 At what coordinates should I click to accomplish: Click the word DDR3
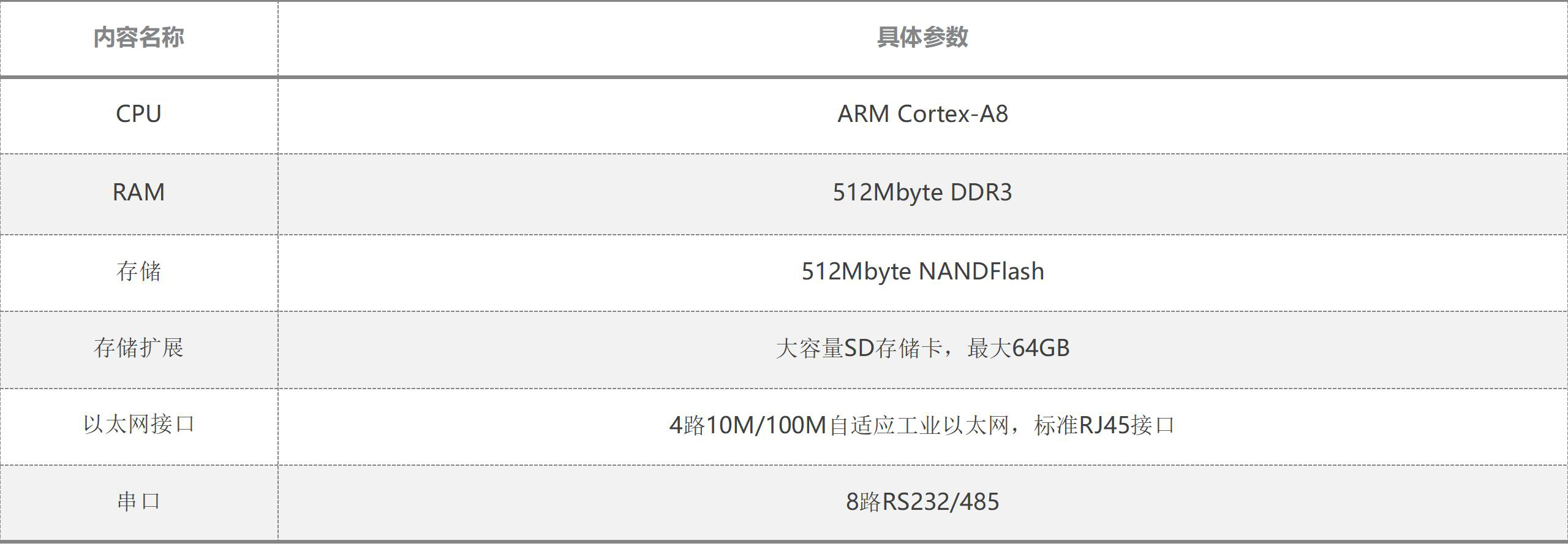pos(981,192)
